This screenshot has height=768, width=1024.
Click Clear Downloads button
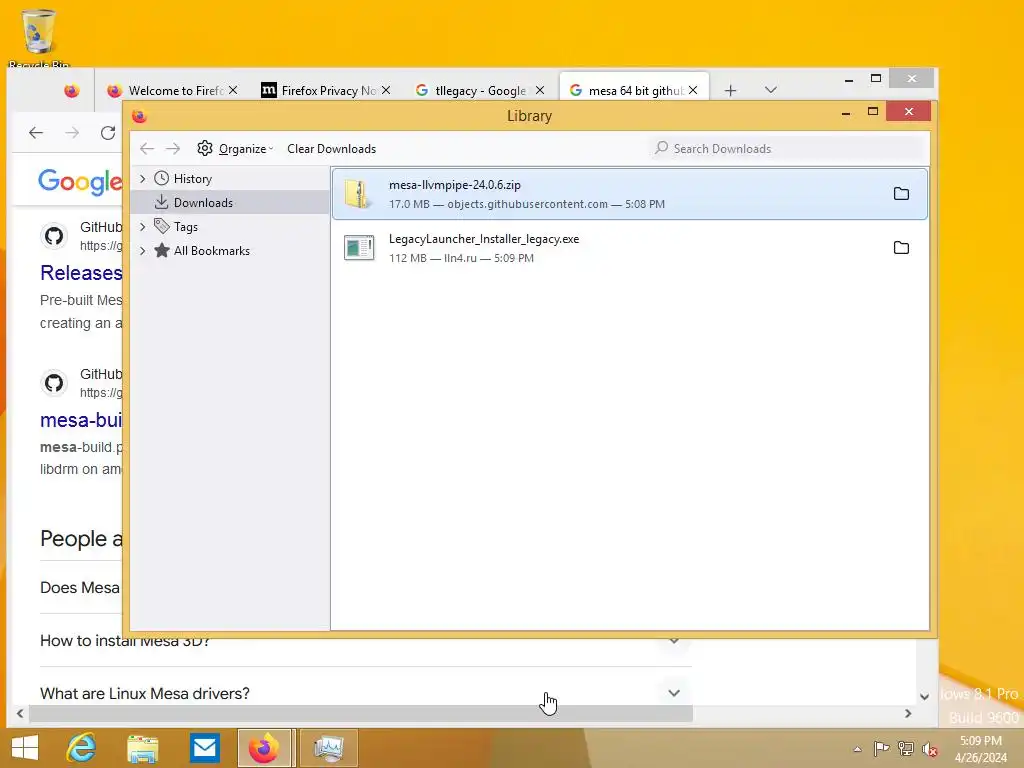[x=331, y=149]
